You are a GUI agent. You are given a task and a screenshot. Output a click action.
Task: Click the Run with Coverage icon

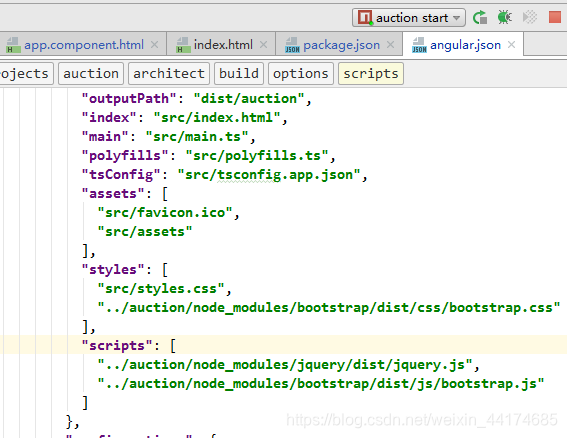coord(530,17)
